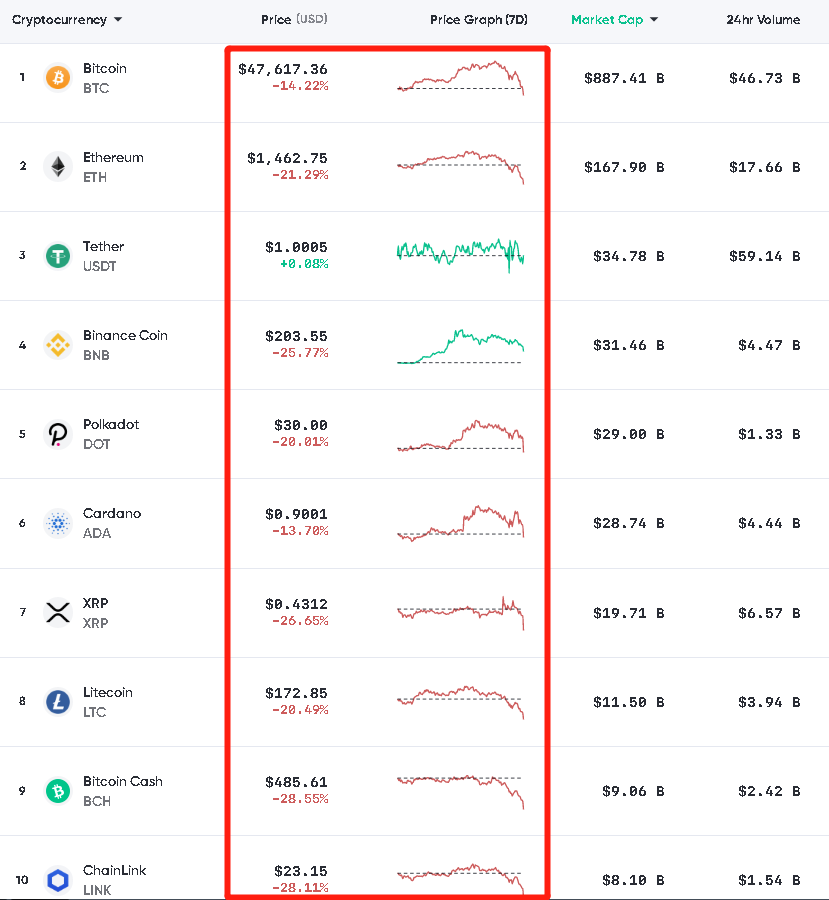Click Bitcoin's 7-day price graph
829x900 pixels.
461,78
